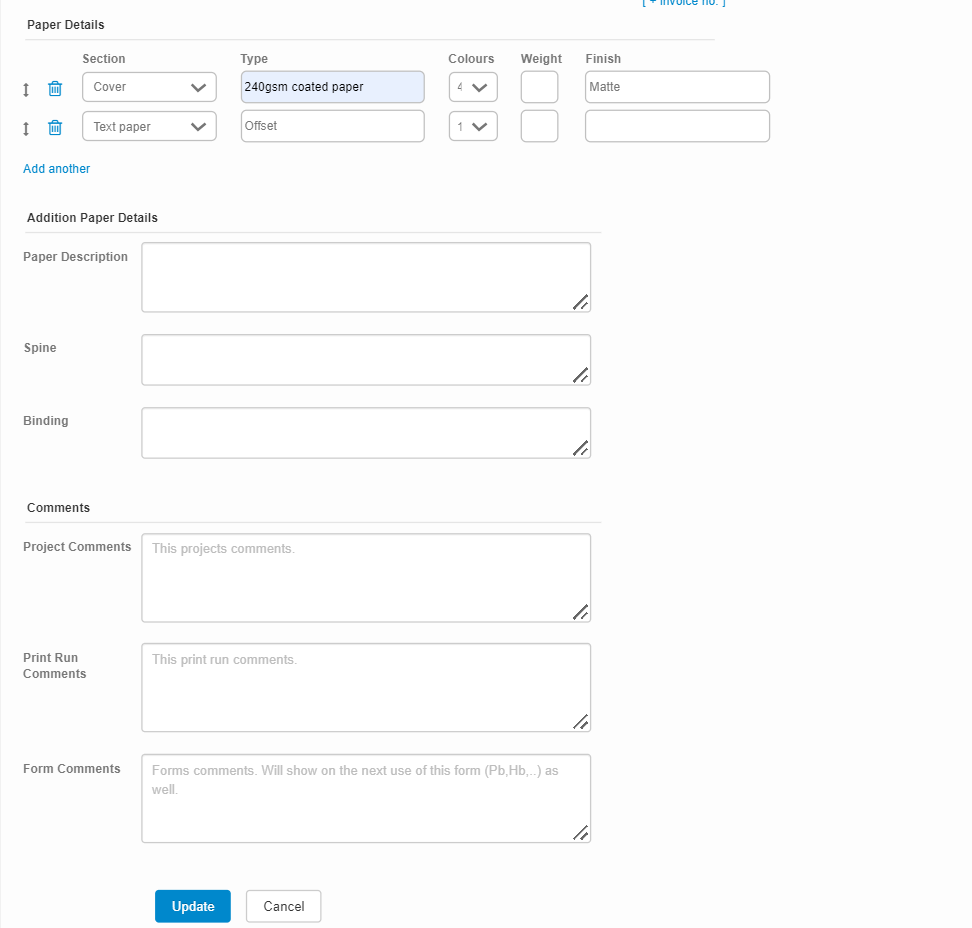This screenshot has width=972, height=928.
Task: Click the Spine label
Action: (40, 348)
